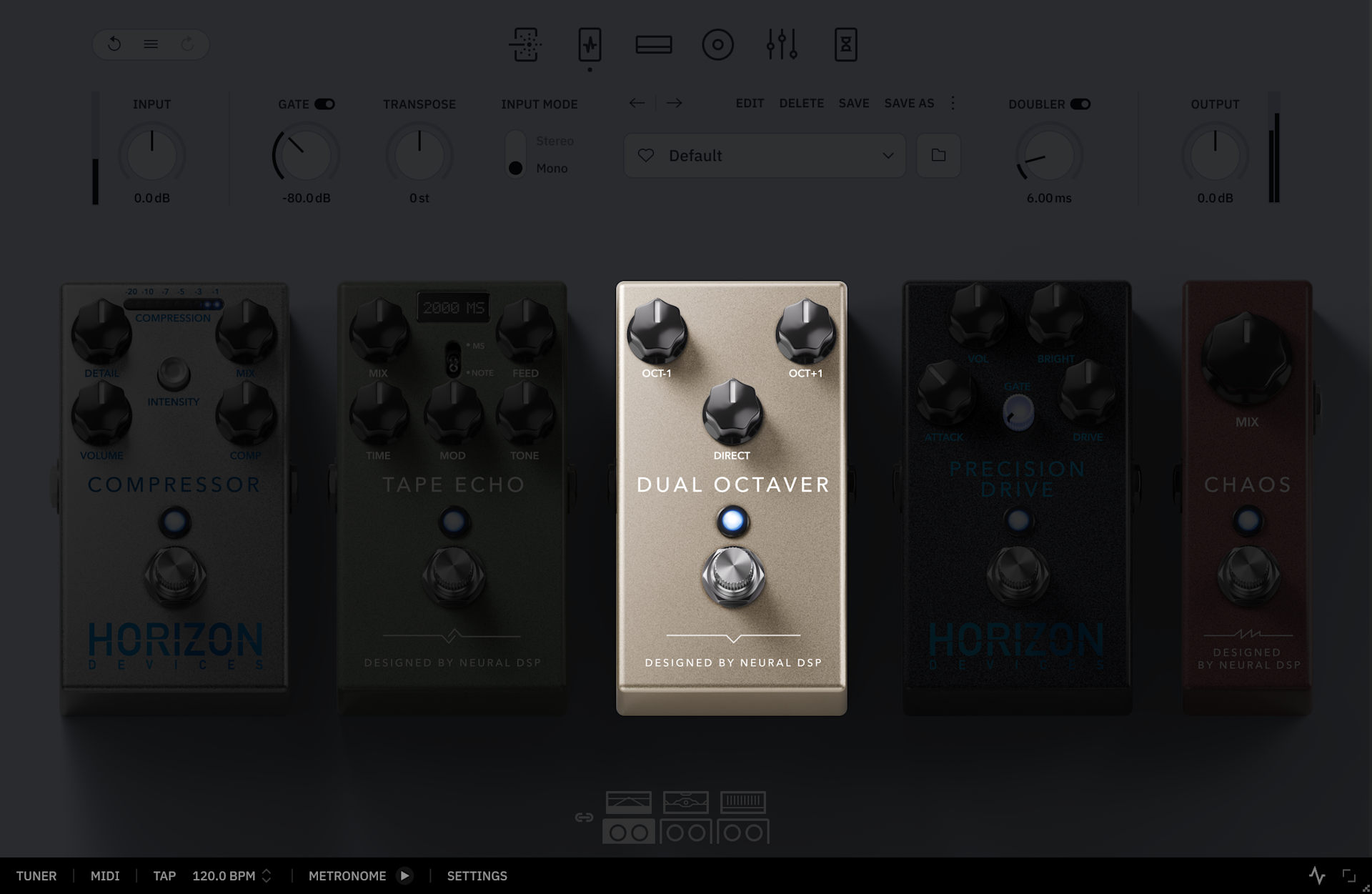Go to next preset with right arrow
1372x894 pixels.
point(674,103)
